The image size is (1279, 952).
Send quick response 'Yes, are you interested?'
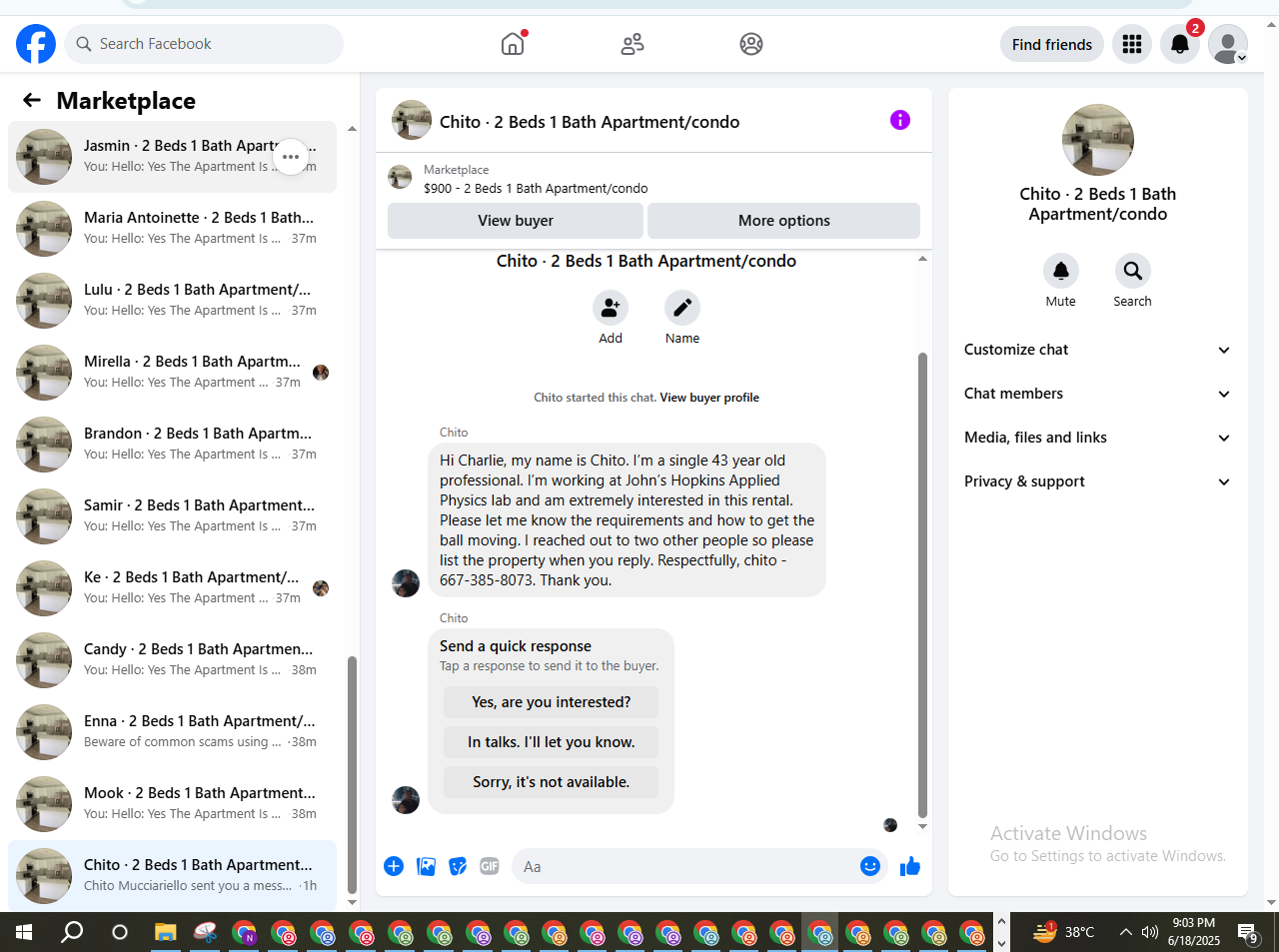click(x=552, y=702)
